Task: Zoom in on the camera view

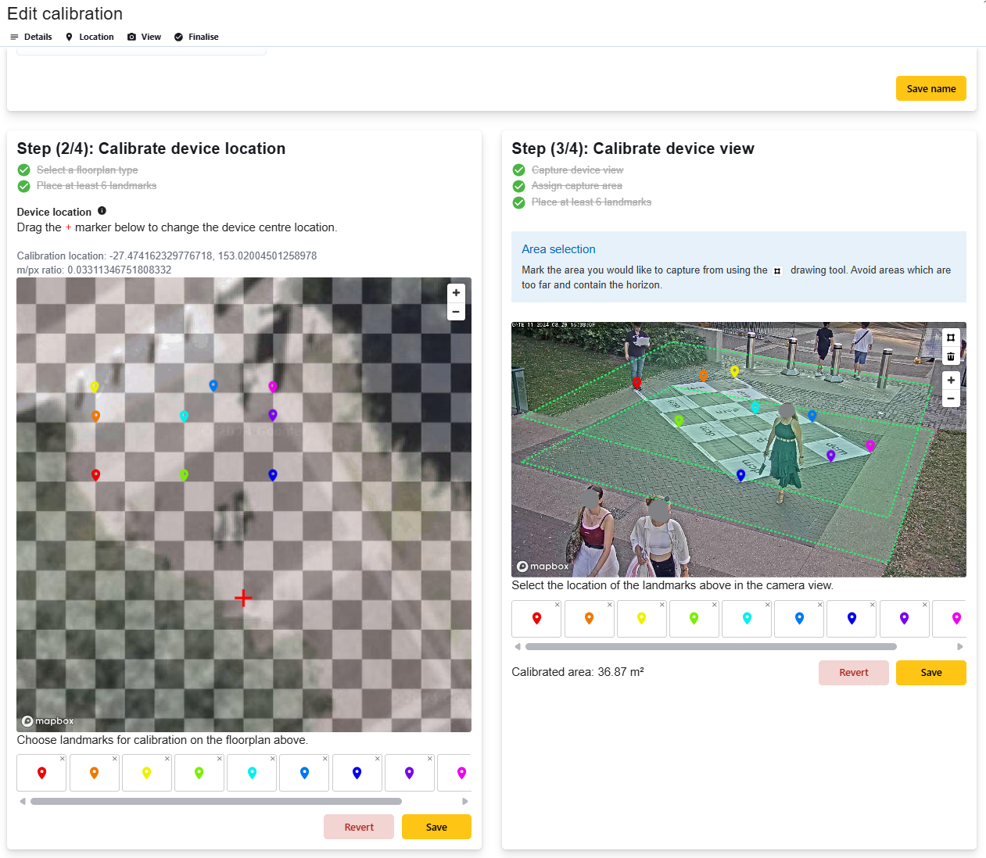Action: [951, 380]
